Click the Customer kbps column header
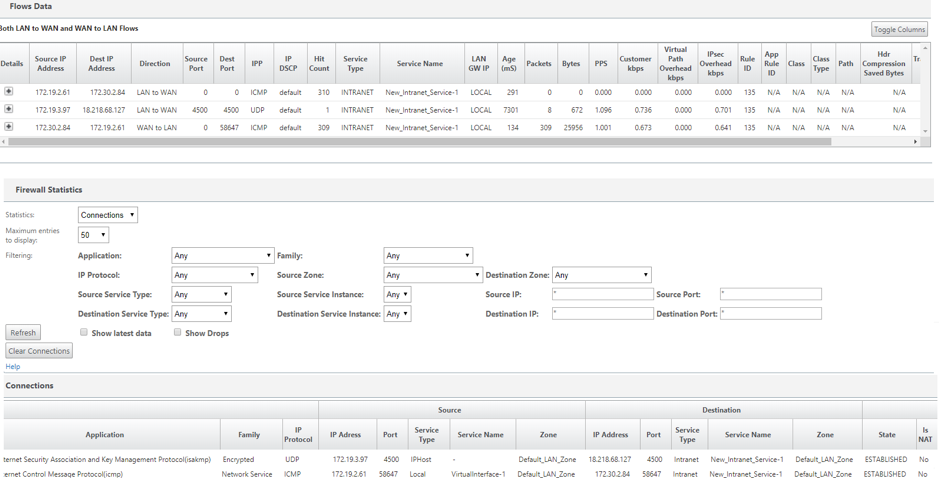 coord(635,63)
